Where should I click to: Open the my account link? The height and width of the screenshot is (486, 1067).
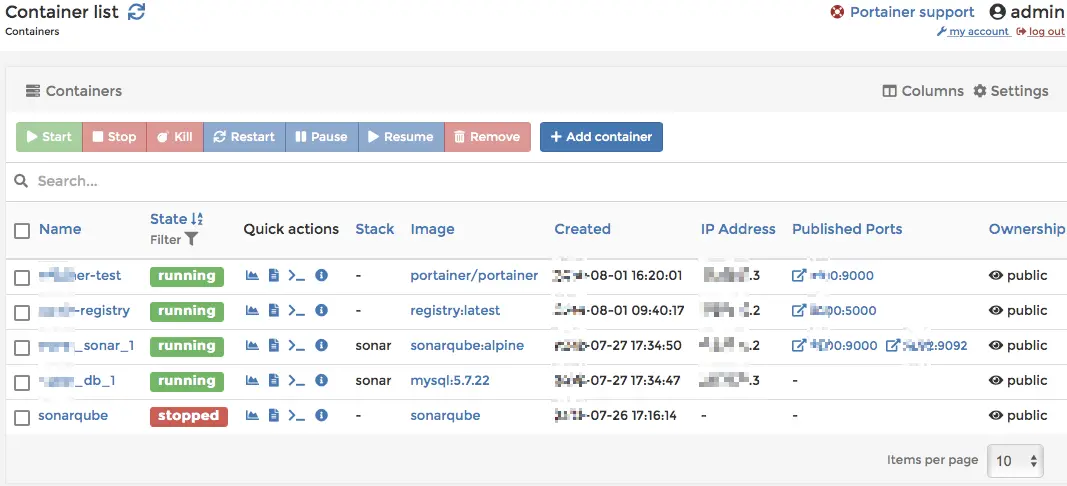tap(974, 31)
